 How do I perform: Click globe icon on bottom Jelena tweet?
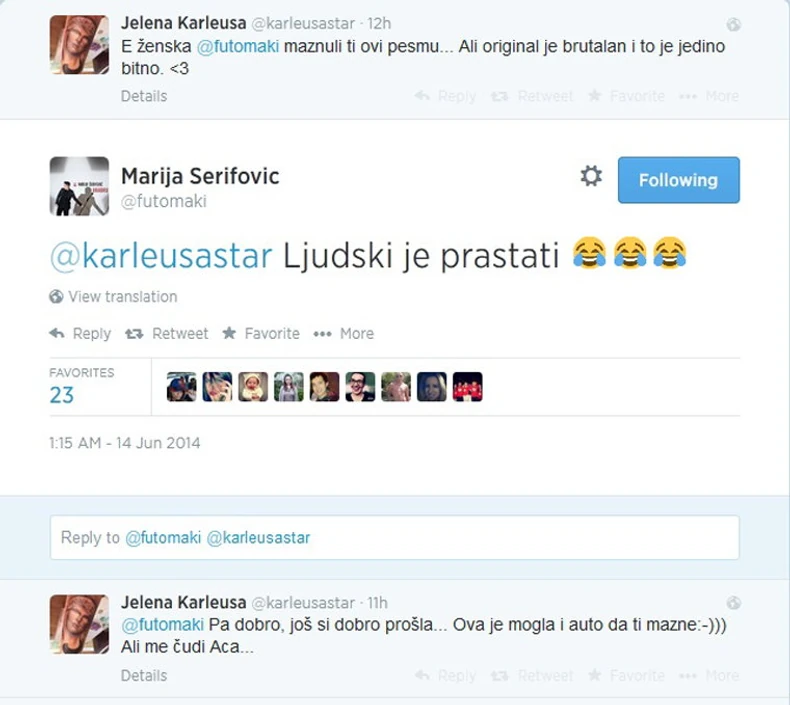[733, 603]
